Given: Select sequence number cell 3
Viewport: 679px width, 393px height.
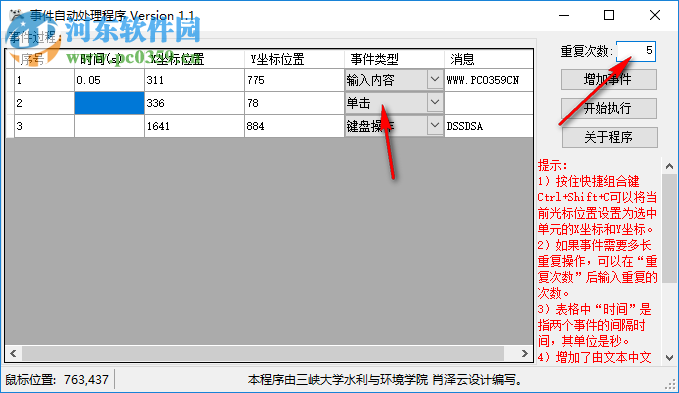Looking at the screenshot, I should tap(44, 126).
